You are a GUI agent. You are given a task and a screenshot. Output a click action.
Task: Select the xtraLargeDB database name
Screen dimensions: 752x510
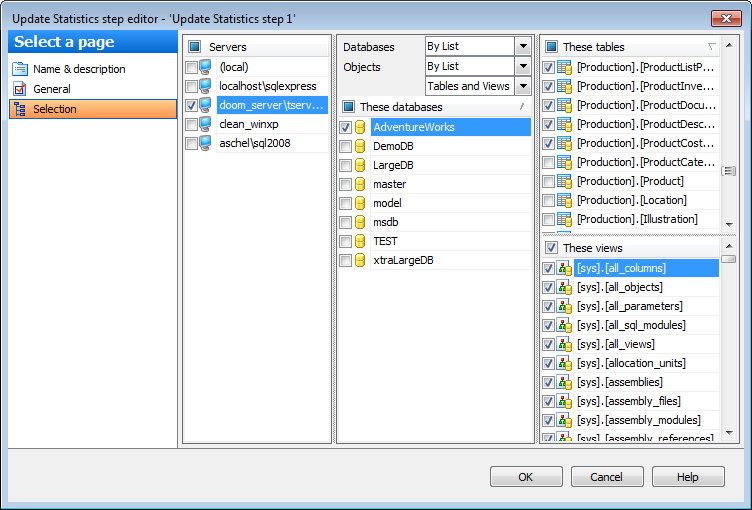click(403, 260)
